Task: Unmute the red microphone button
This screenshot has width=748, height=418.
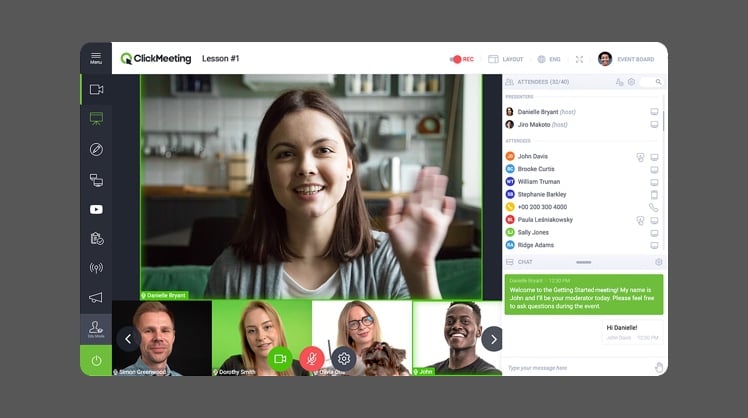Action: pos(312,358)
